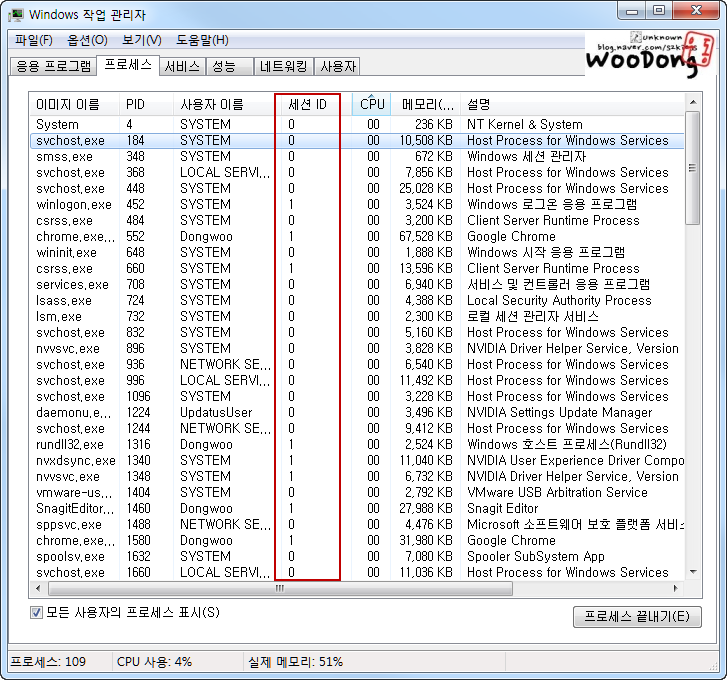
Task: Switch to the 서비스 tab
Action: [182, 66]
